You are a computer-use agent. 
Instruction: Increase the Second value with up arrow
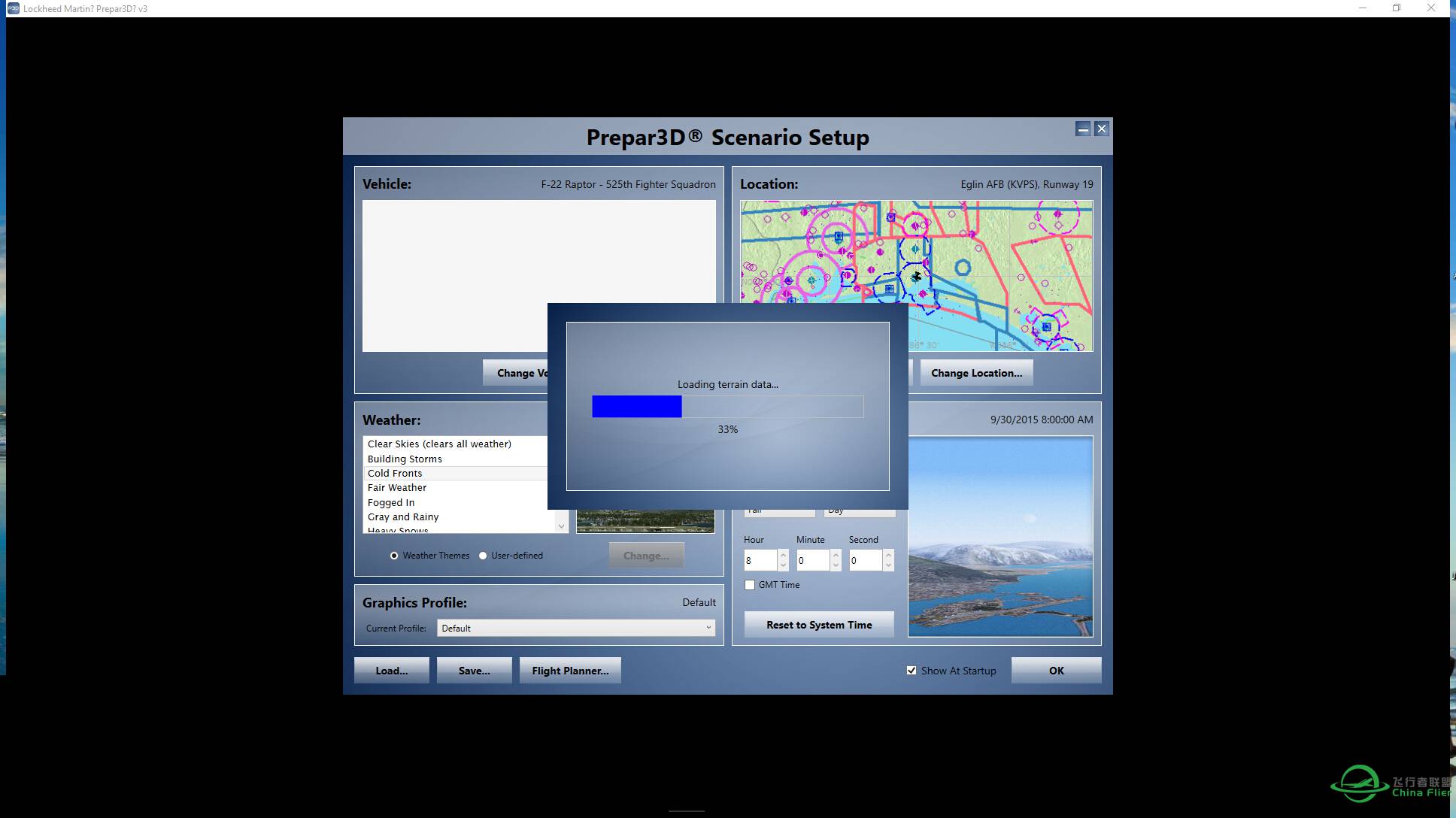tap(888, 555)
